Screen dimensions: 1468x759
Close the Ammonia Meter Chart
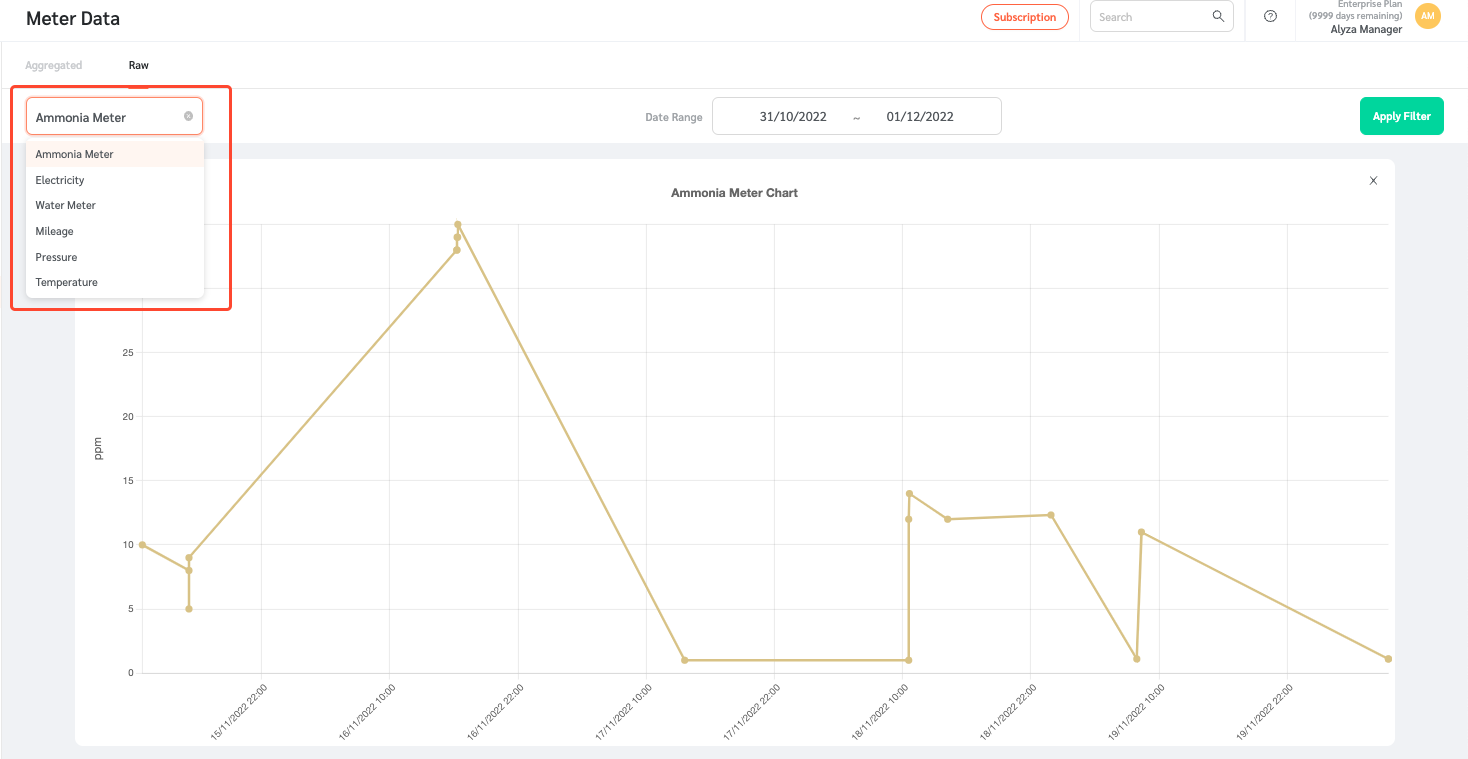(1373, 180)
